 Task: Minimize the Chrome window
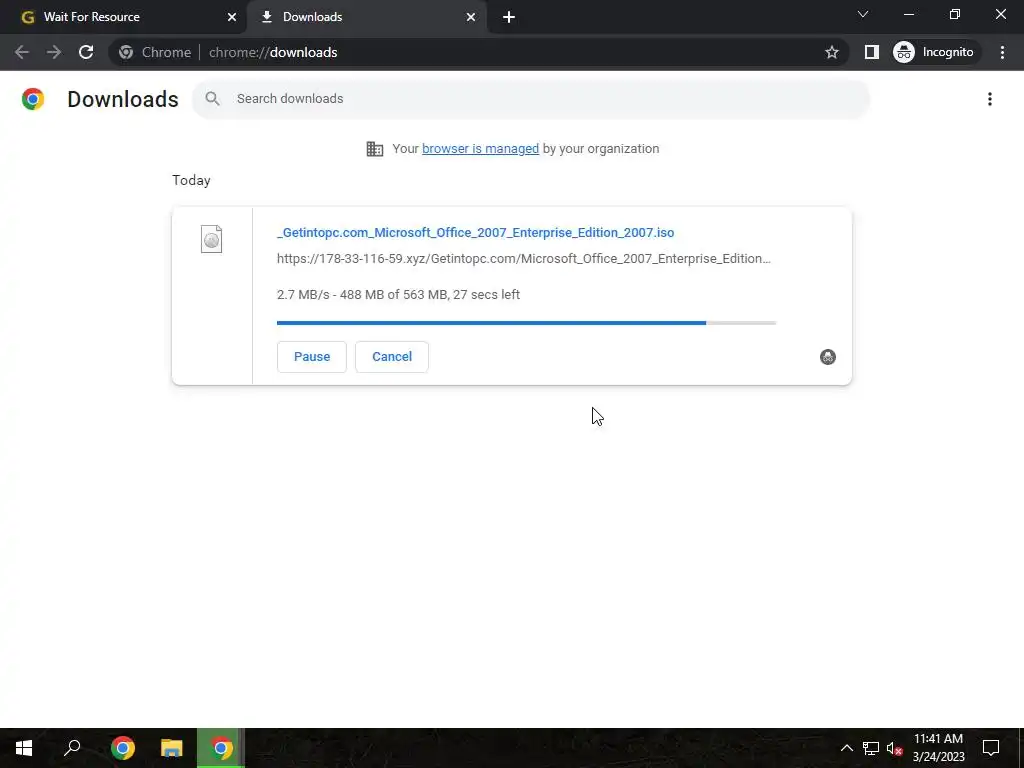[x=908, y=14]
